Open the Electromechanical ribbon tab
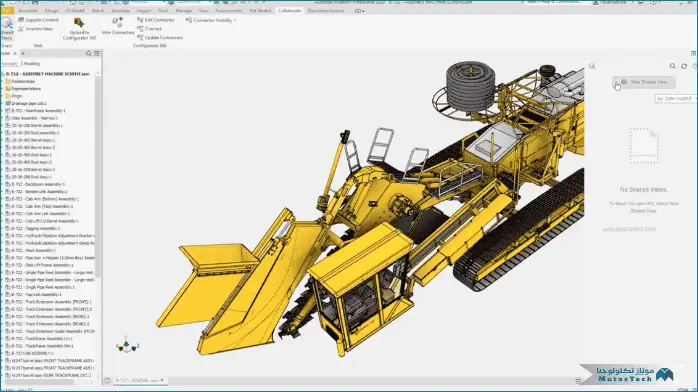Screen dimensions: 698x392 pos(326,10)
